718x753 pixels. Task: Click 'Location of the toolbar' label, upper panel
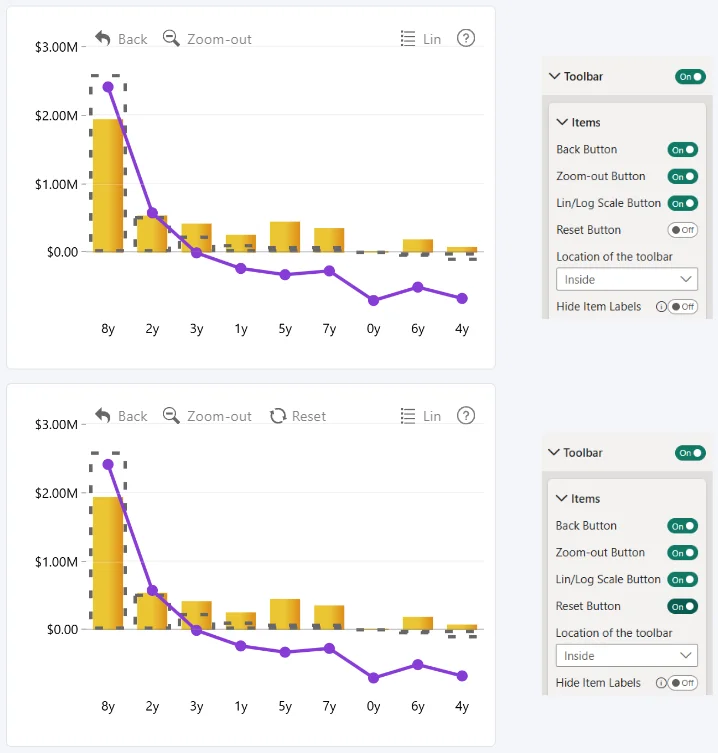pos(614,257)
